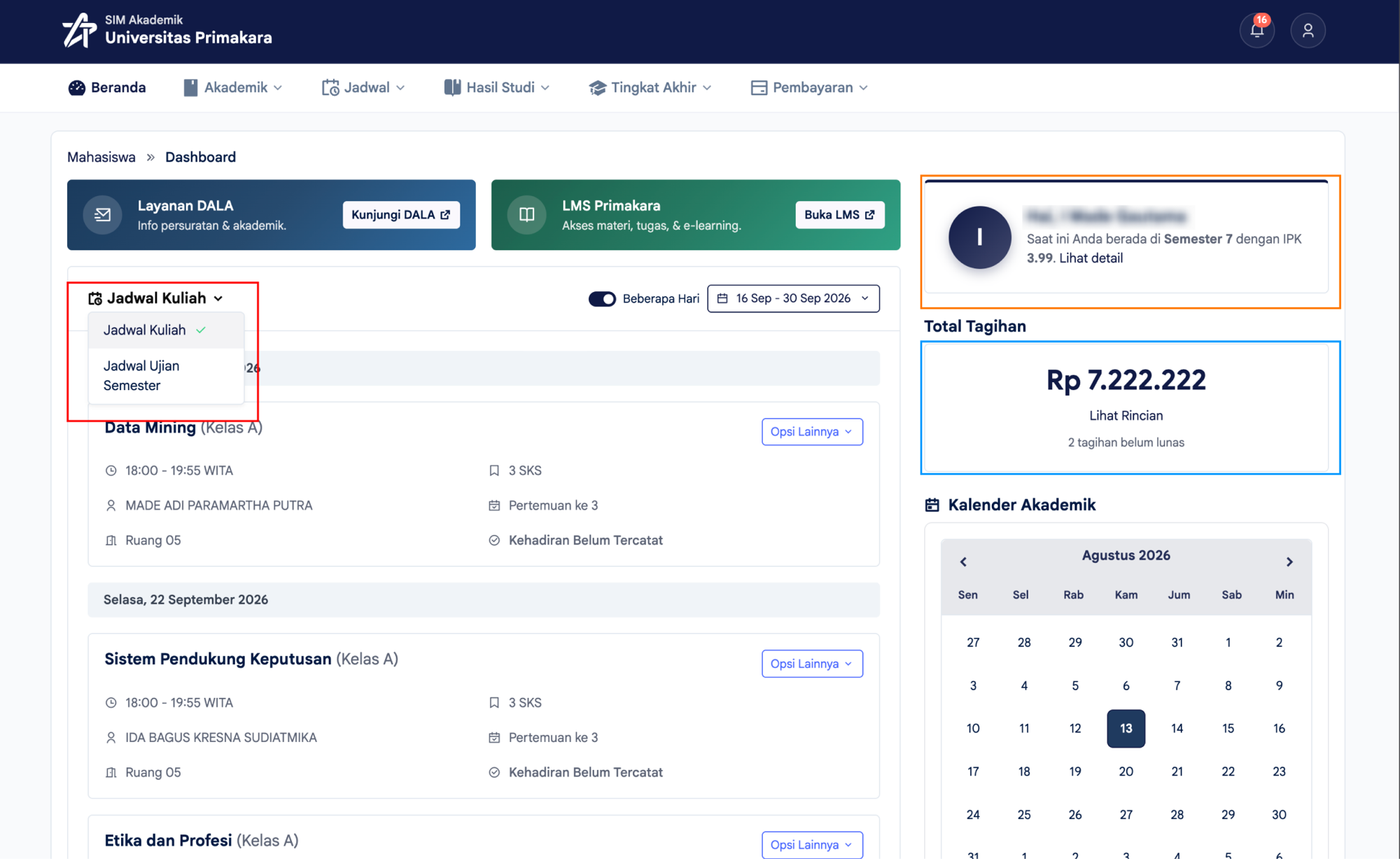Click the Selasa, 22 September 2026 date header
The width and height of the screenshot is (1400, 859).
pyautogui.click(x=484, y=600)
